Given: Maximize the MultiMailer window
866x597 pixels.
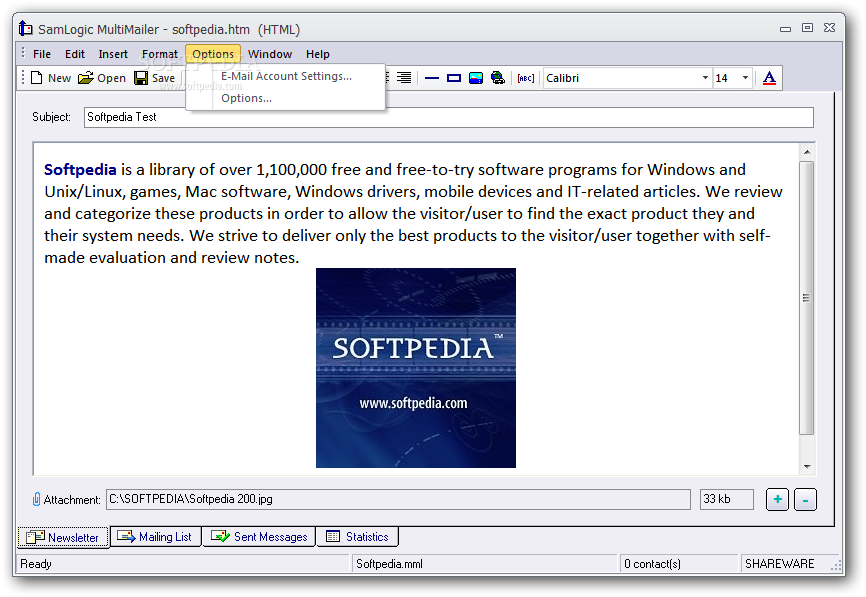Looking at the screenshot, I should pyautogui.click(x=807, y=28).
